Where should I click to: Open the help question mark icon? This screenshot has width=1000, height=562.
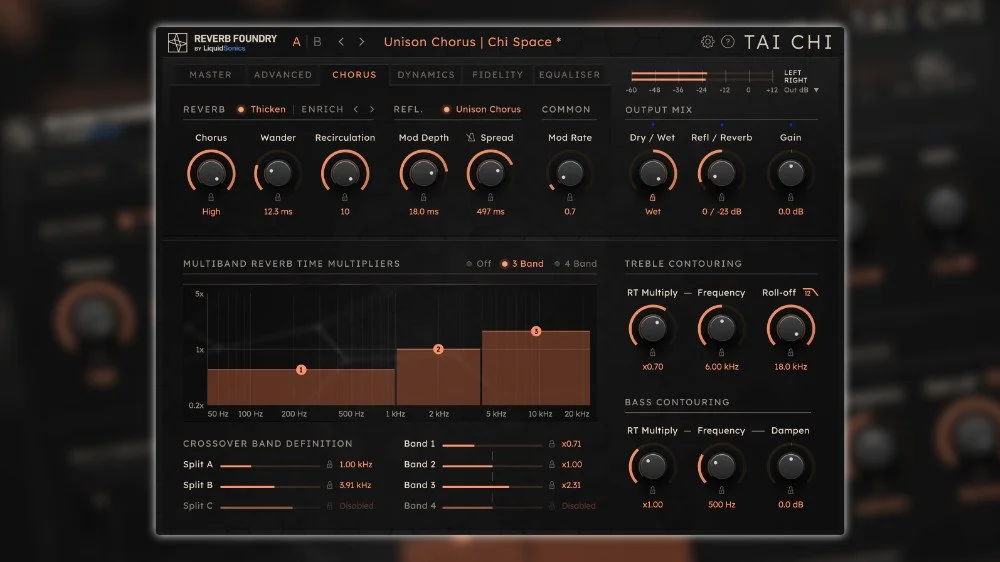[728, 42]
